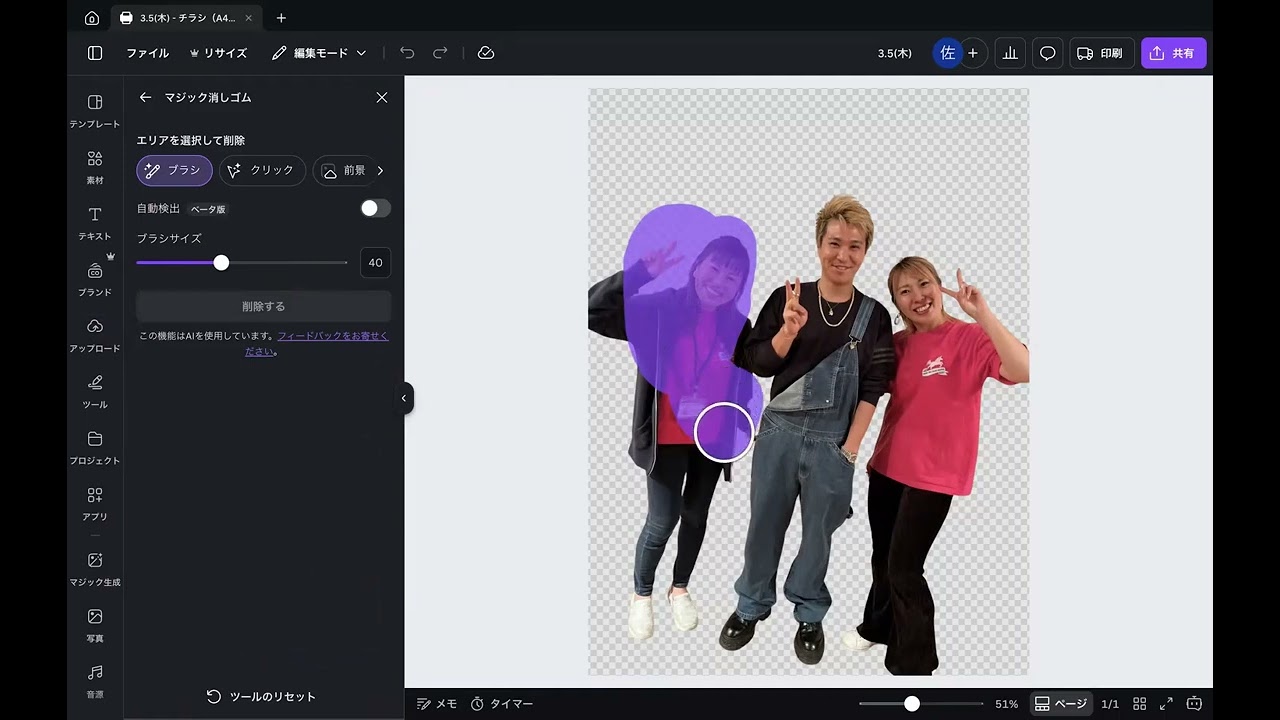Click the 共有 share button
This screenshot has height=720, width=1280.
1173,53
